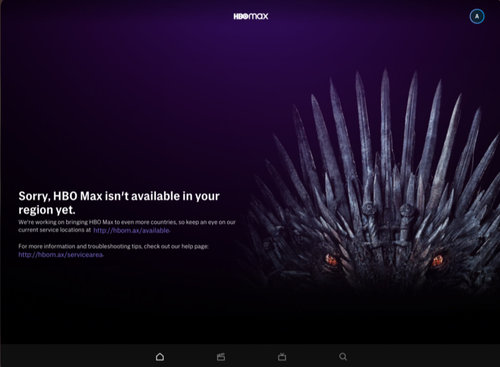Screen dimensions: 500x367
Task: Open the Movies clapperboard icon
Action: coord(221,357)
